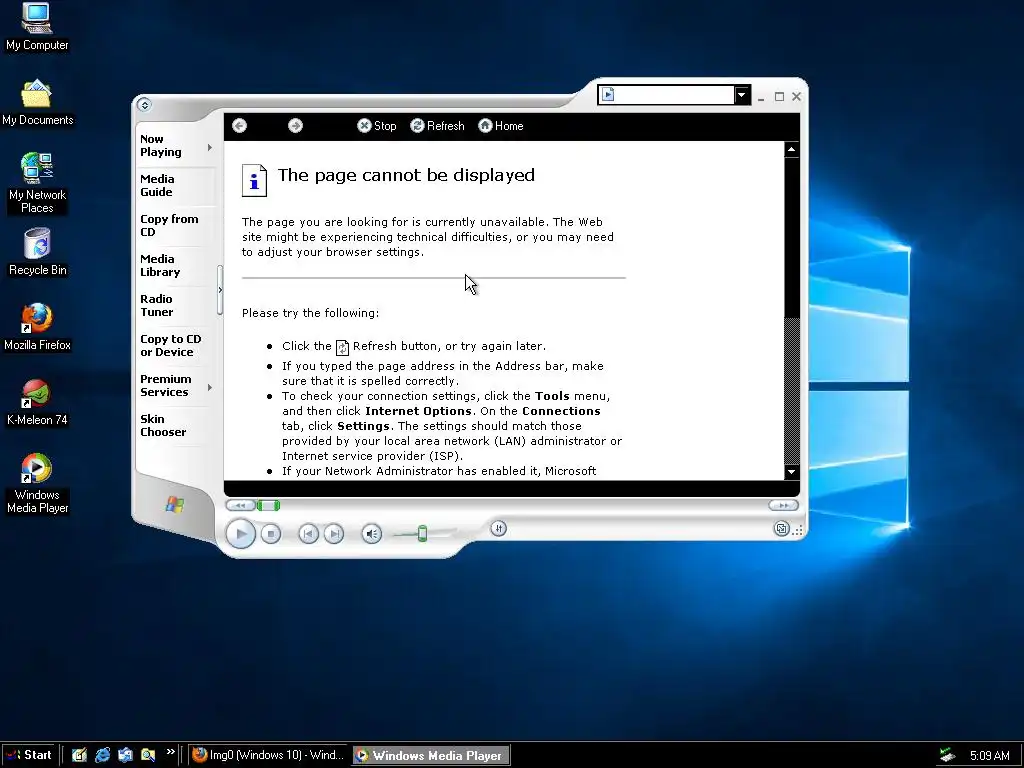The image size is (1024, 768).
Task: Open the Start menu
Action: [x=29, y=755]
